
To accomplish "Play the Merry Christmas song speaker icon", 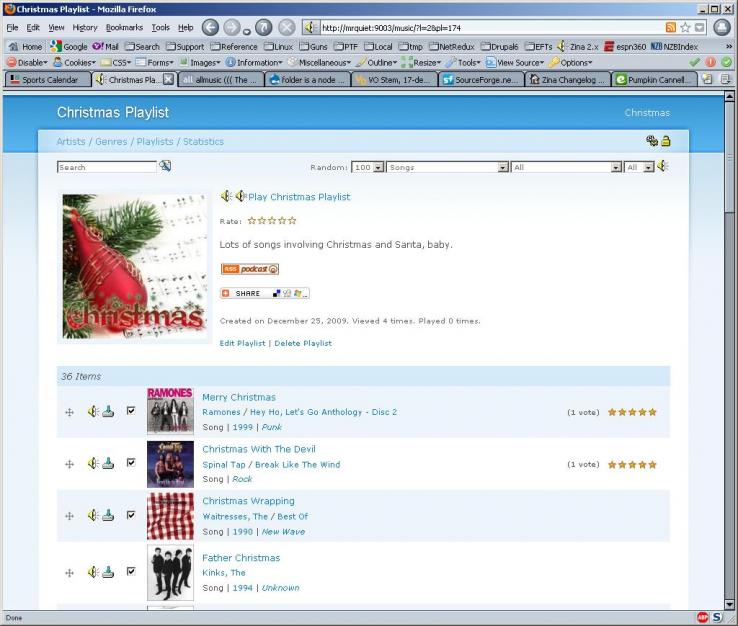I will (92, 411).
